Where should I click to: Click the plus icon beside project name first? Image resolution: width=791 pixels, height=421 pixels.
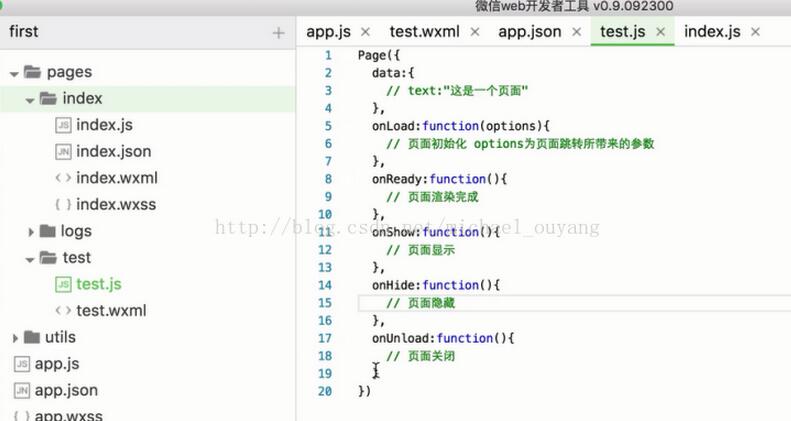[x=278, y=33]
